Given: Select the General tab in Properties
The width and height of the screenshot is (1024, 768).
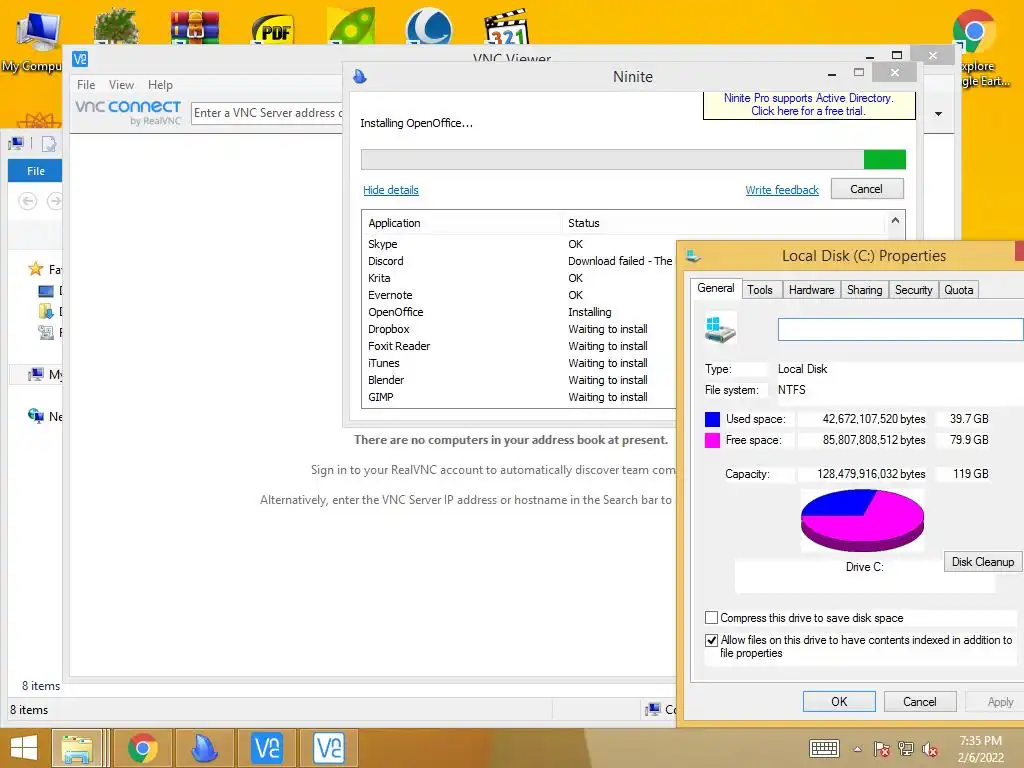Looking at the screenshot, I should point(716,288).
